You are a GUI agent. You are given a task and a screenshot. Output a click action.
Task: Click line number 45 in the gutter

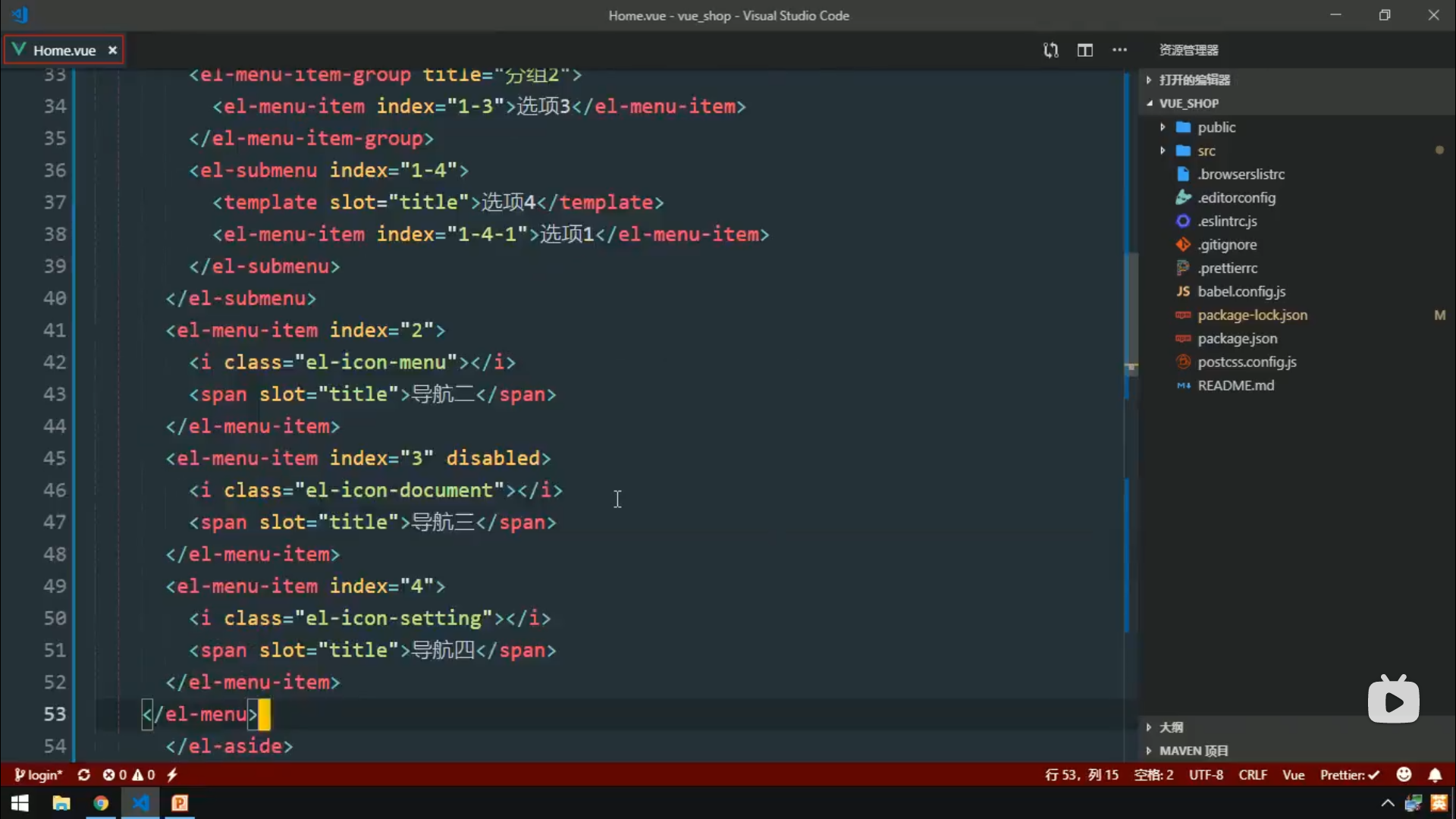coord(55,458)
